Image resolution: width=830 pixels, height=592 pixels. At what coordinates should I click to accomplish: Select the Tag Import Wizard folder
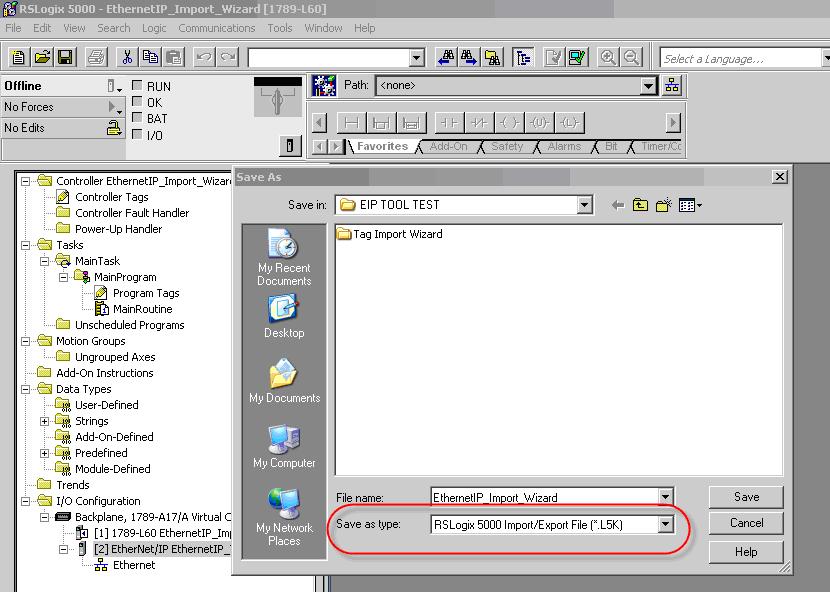(390, 234)
